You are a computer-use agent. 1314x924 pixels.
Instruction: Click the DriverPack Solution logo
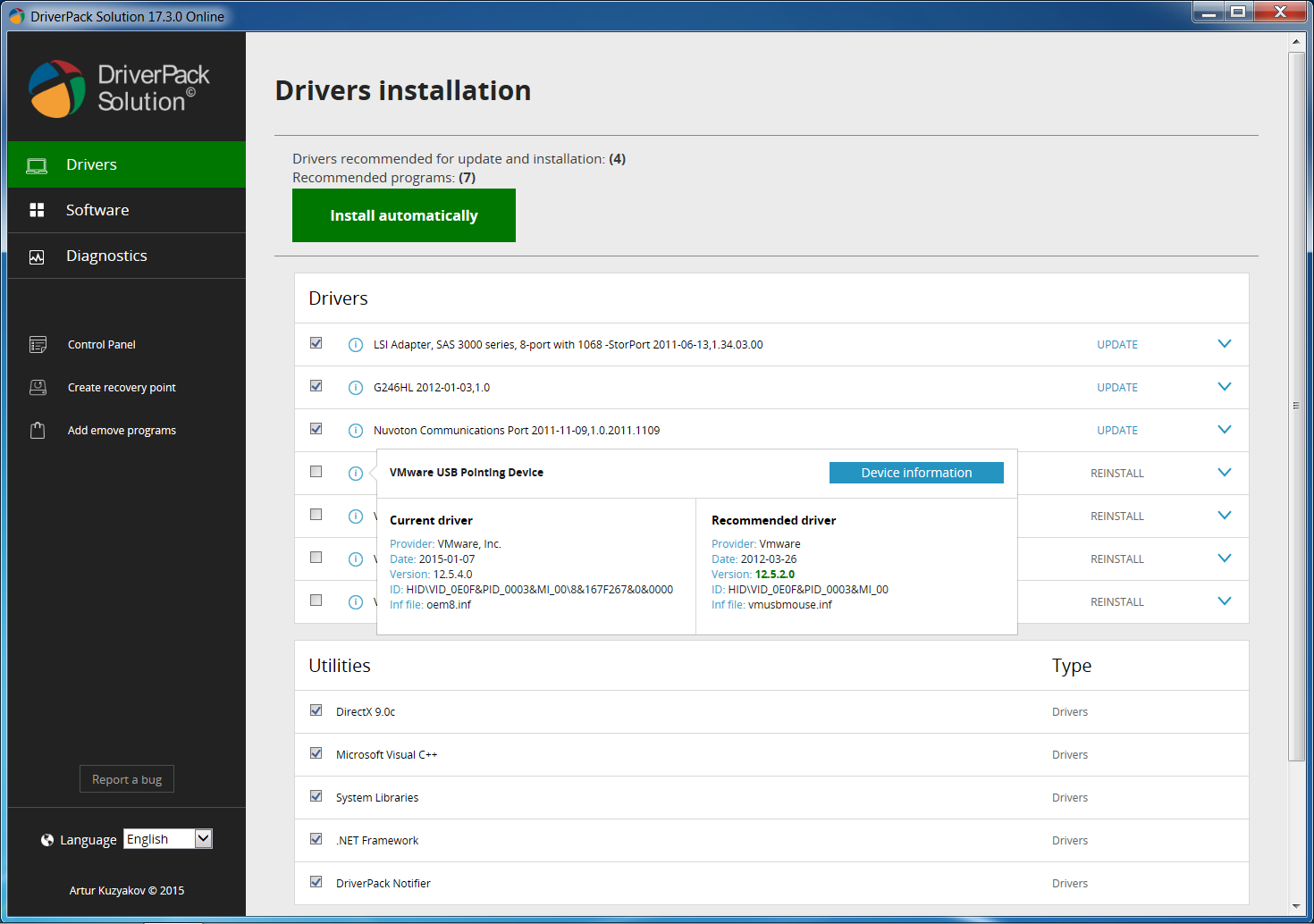[63, 87]
